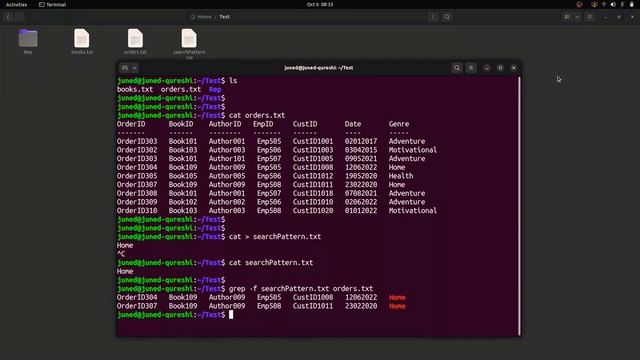This screenshot has height=360, width=640.
Task: Click the OrderID column header in terminal
Action: point(131,124)
